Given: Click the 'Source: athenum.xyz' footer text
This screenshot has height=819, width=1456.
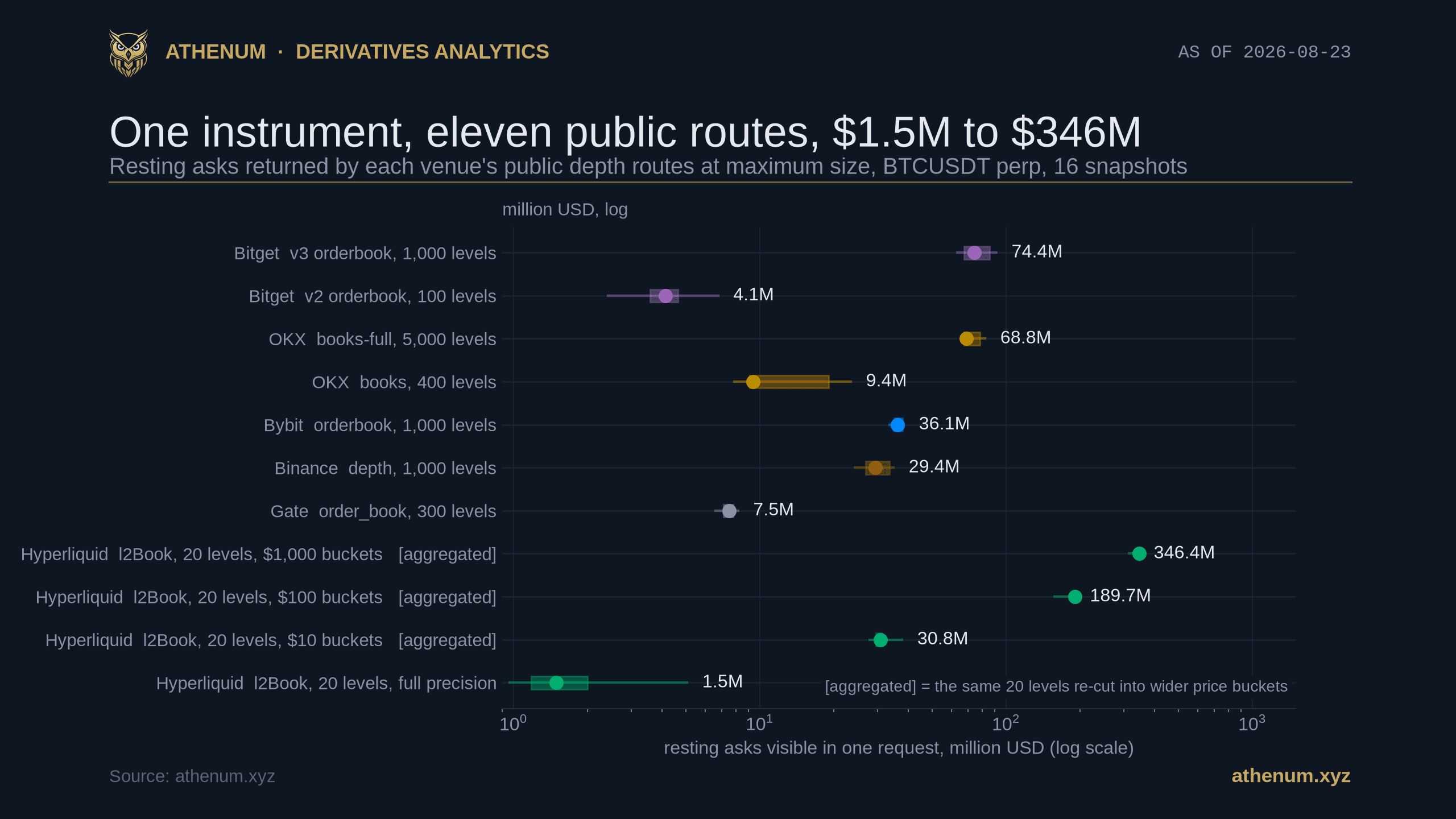Looking at the screenshot, I should coord(192,776).
